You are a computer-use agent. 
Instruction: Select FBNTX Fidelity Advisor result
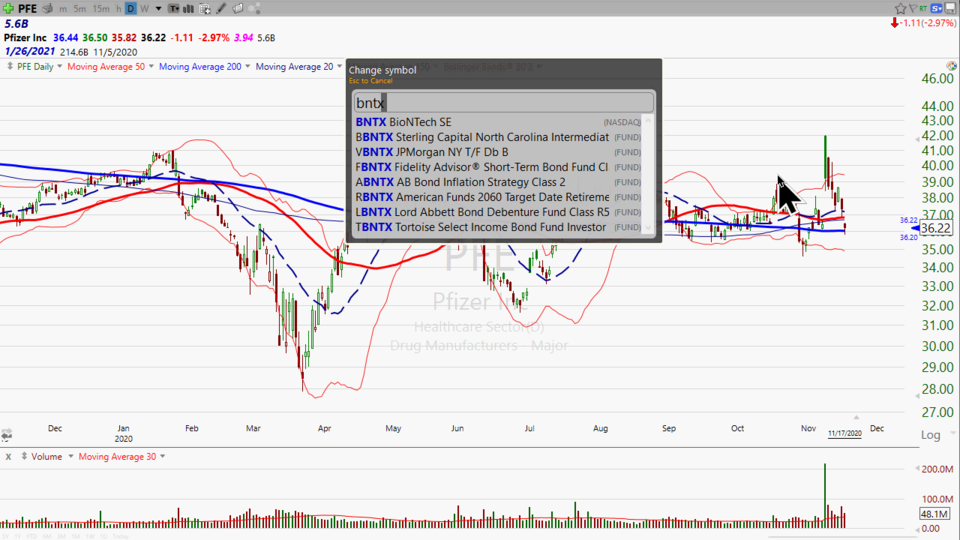pyautogui.click(x=498, y=167)
